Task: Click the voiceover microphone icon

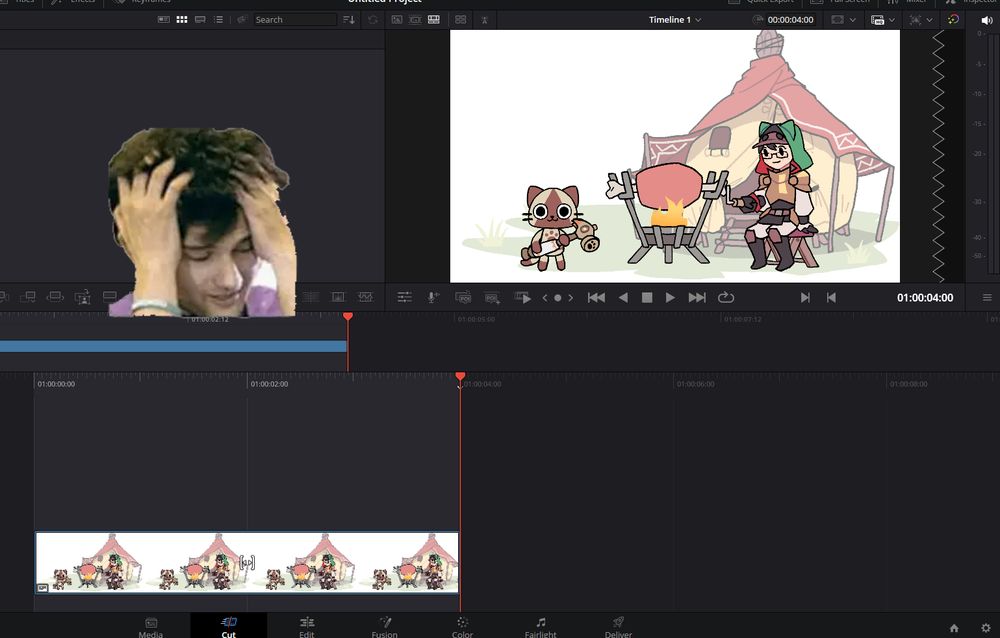Action: 432,297
